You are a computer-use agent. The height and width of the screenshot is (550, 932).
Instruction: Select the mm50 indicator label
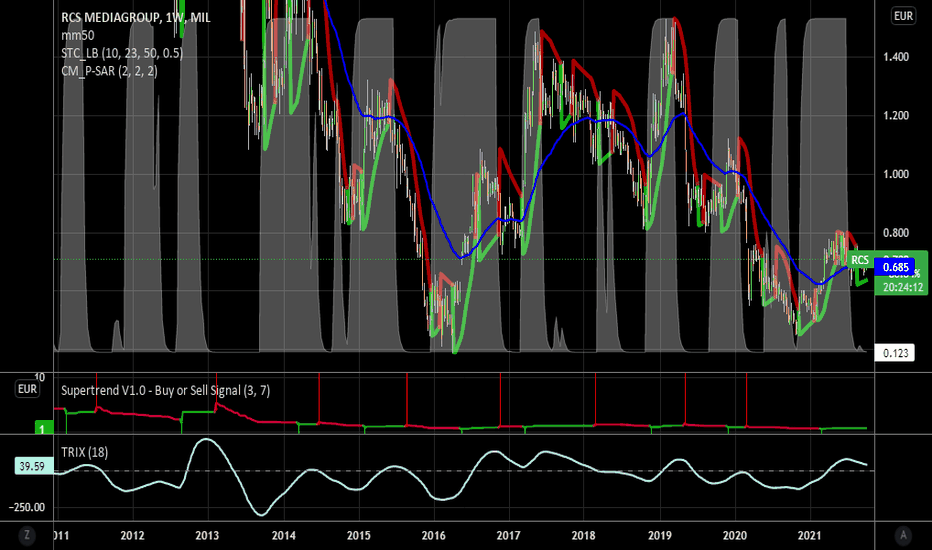point(78,35)
